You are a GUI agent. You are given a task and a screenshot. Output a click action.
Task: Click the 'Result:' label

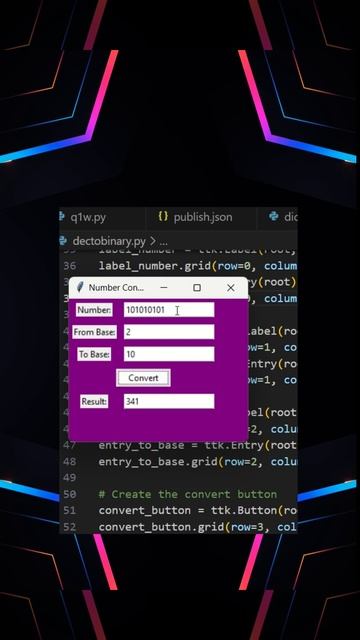pos(94,402)
